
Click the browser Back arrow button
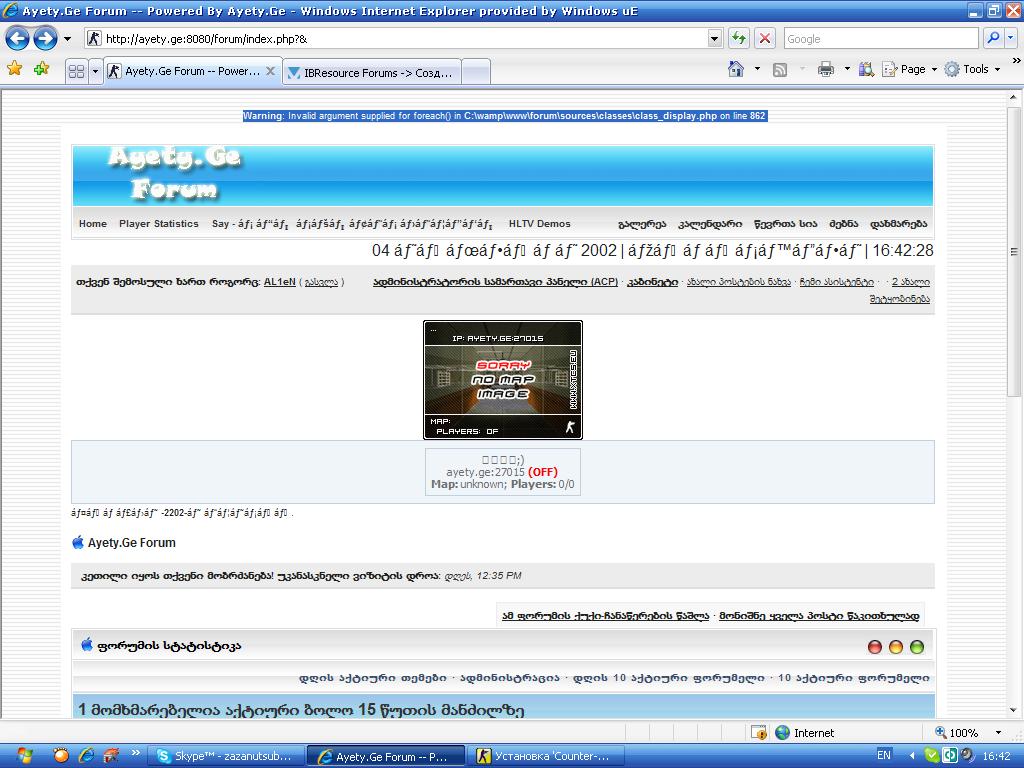[x=18, y=39]
